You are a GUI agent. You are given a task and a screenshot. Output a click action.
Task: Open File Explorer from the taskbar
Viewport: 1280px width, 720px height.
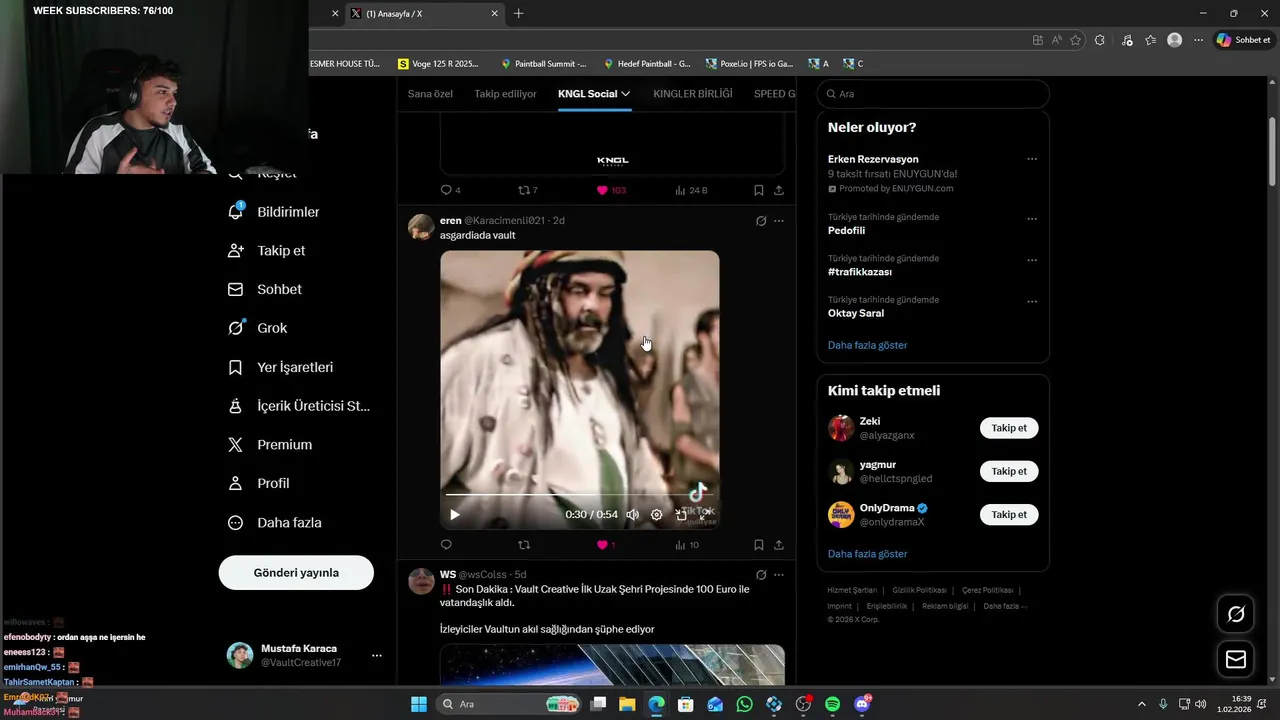click(627, 704)
